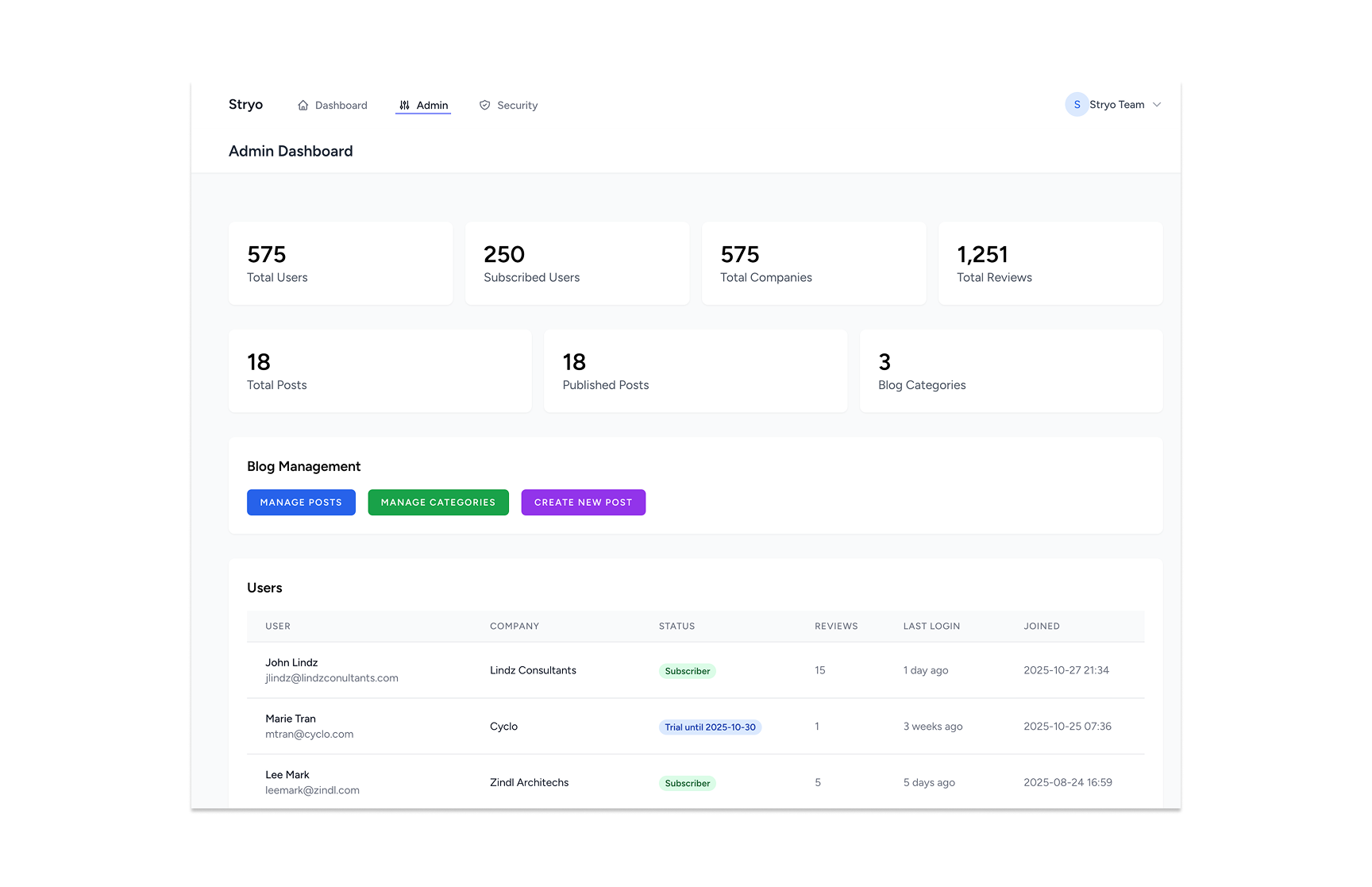1372x887 pixels.
Task: Click the home icon beside Dashboard
Action: click(x=303, y=106)
